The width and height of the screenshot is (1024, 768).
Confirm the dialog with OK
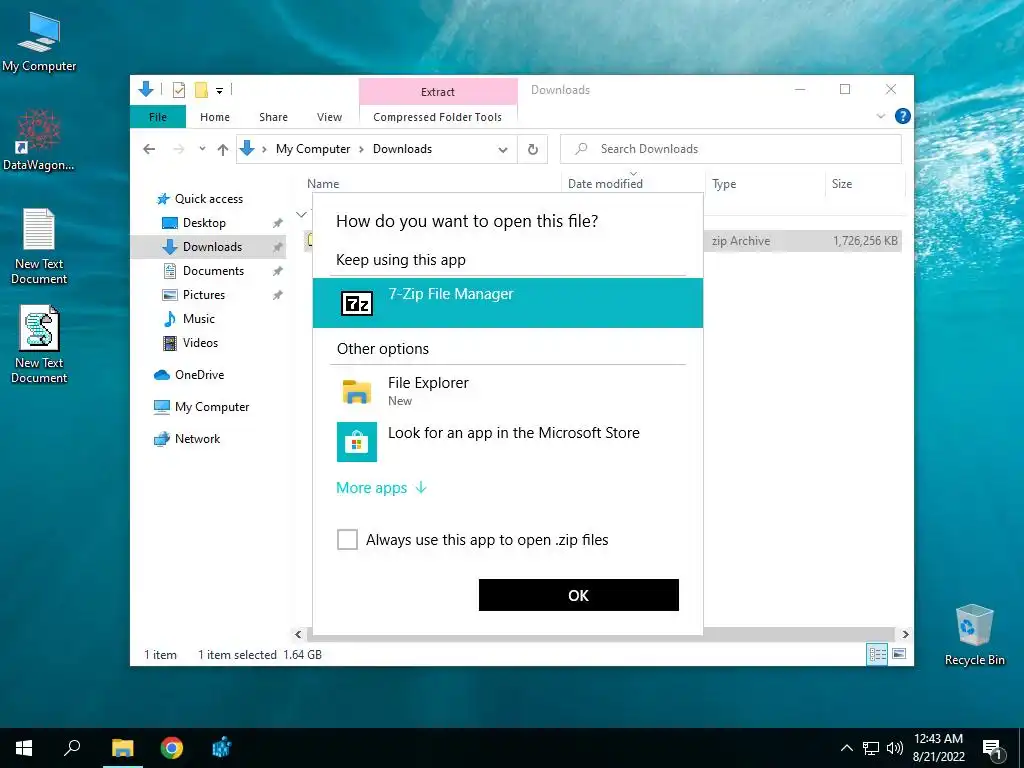(579, 595)
